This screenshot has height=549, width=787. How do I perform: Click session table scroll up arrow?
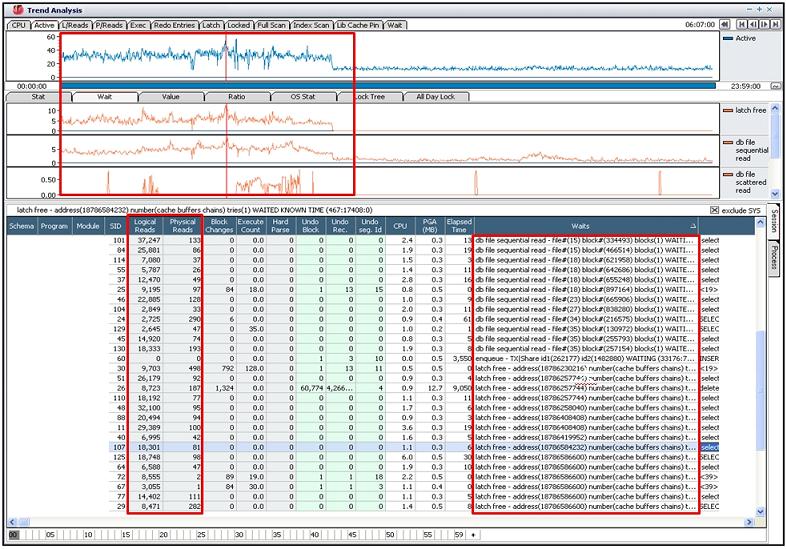click(x=760, y=222)
